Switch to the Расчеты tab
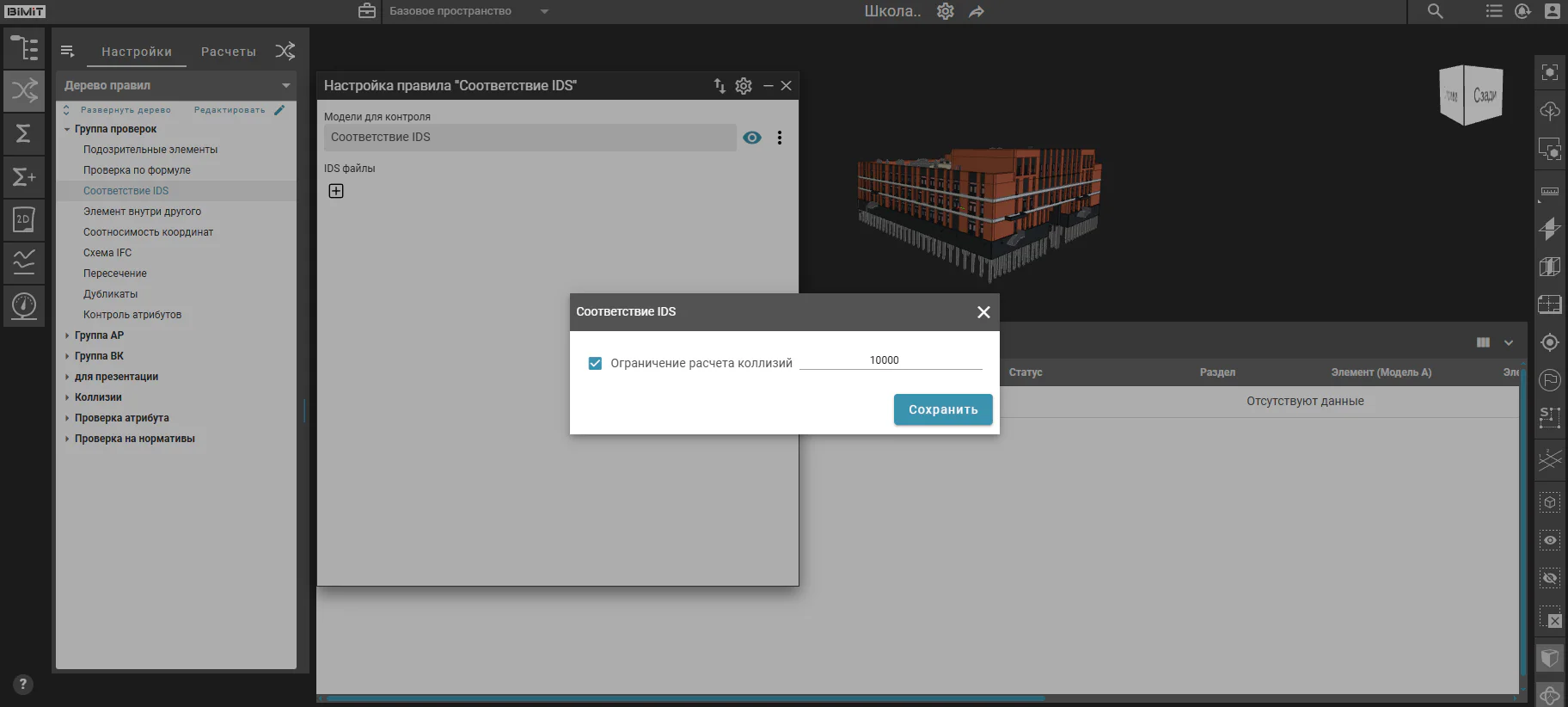The height and width of the screenshot is (707, 1568). click(229, 52)
